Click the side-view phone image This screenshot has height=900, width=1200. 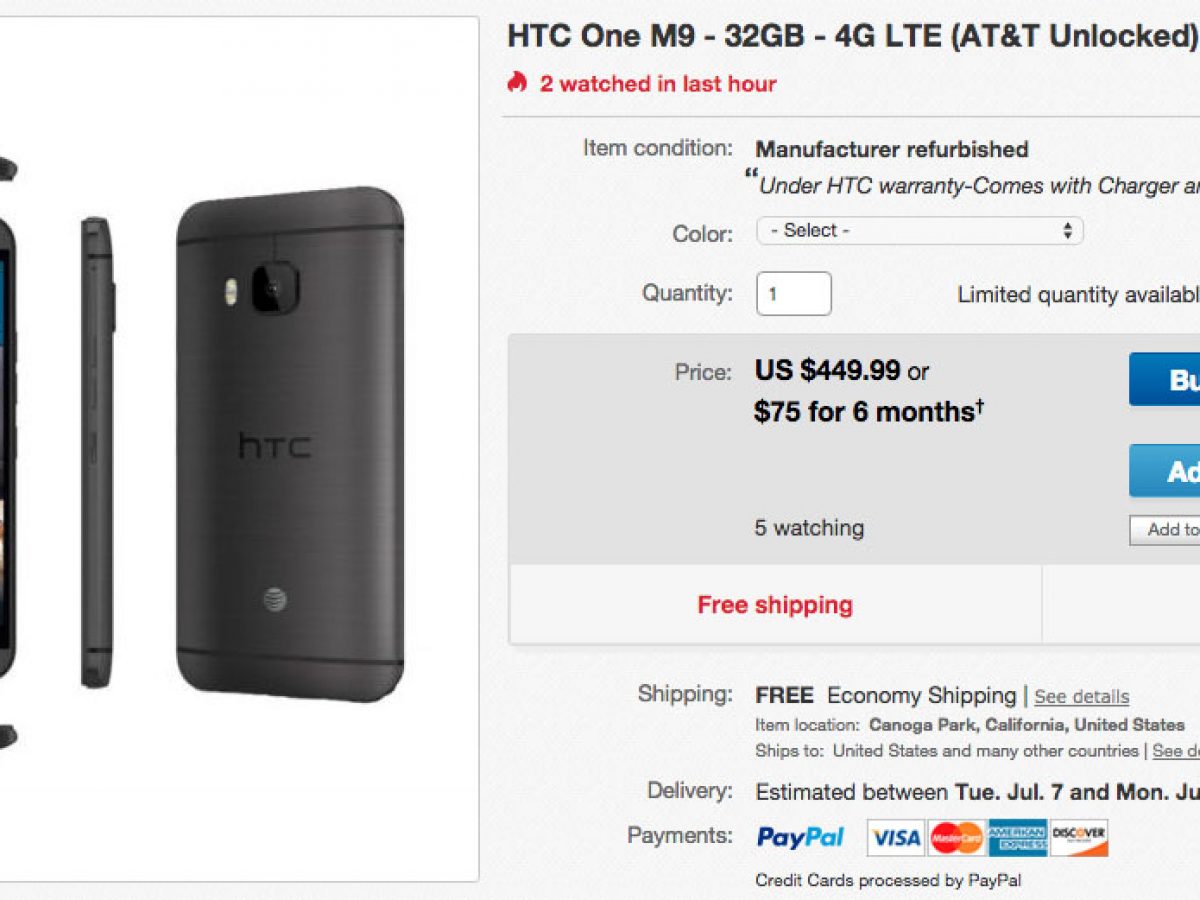(97, 450)
